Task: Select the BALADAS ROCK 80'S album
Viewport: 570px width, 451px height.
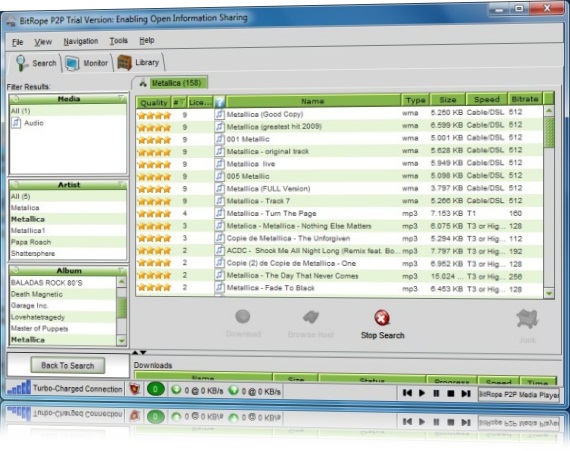Action: coord(63,282)
